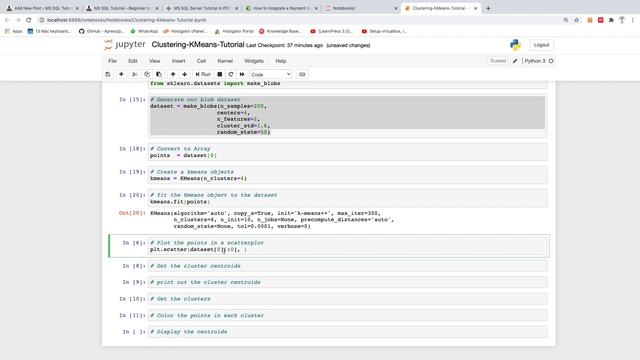Open the View menu
The height and width of the screenshot is (360, 640).
tap(154, 61)
